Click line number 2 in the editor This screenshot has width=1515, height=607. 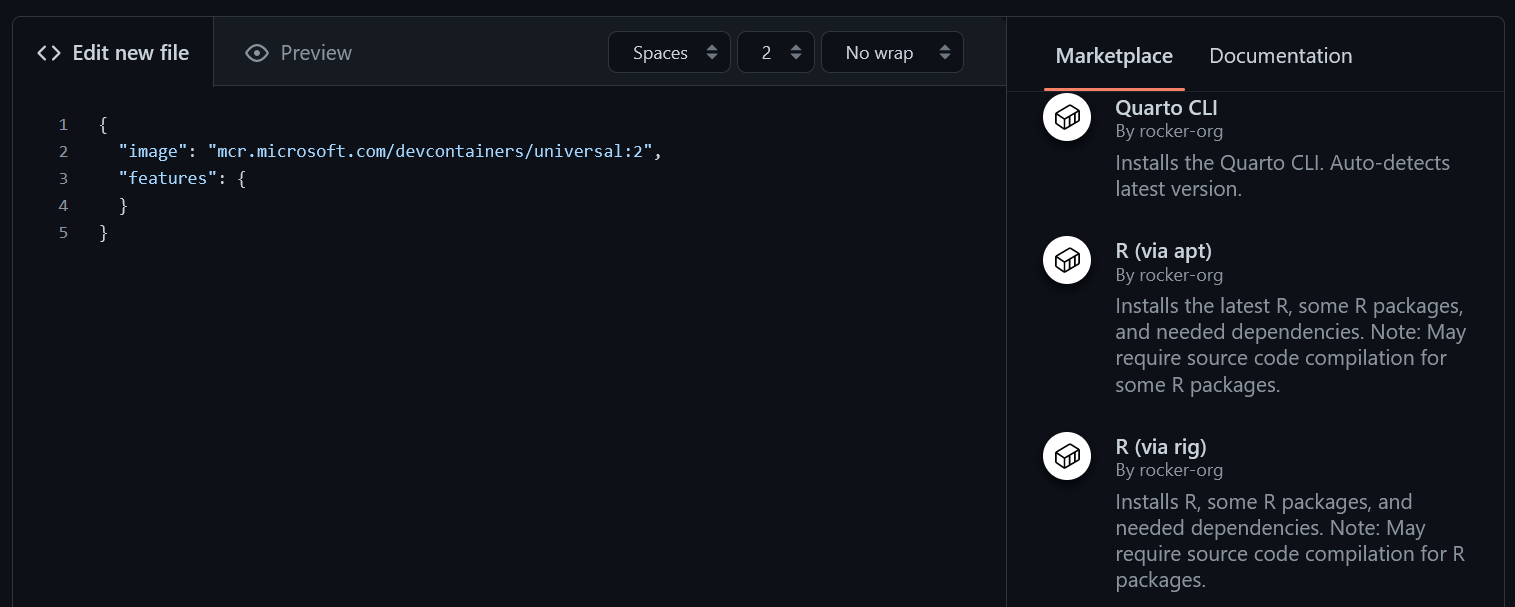[63, 151]
